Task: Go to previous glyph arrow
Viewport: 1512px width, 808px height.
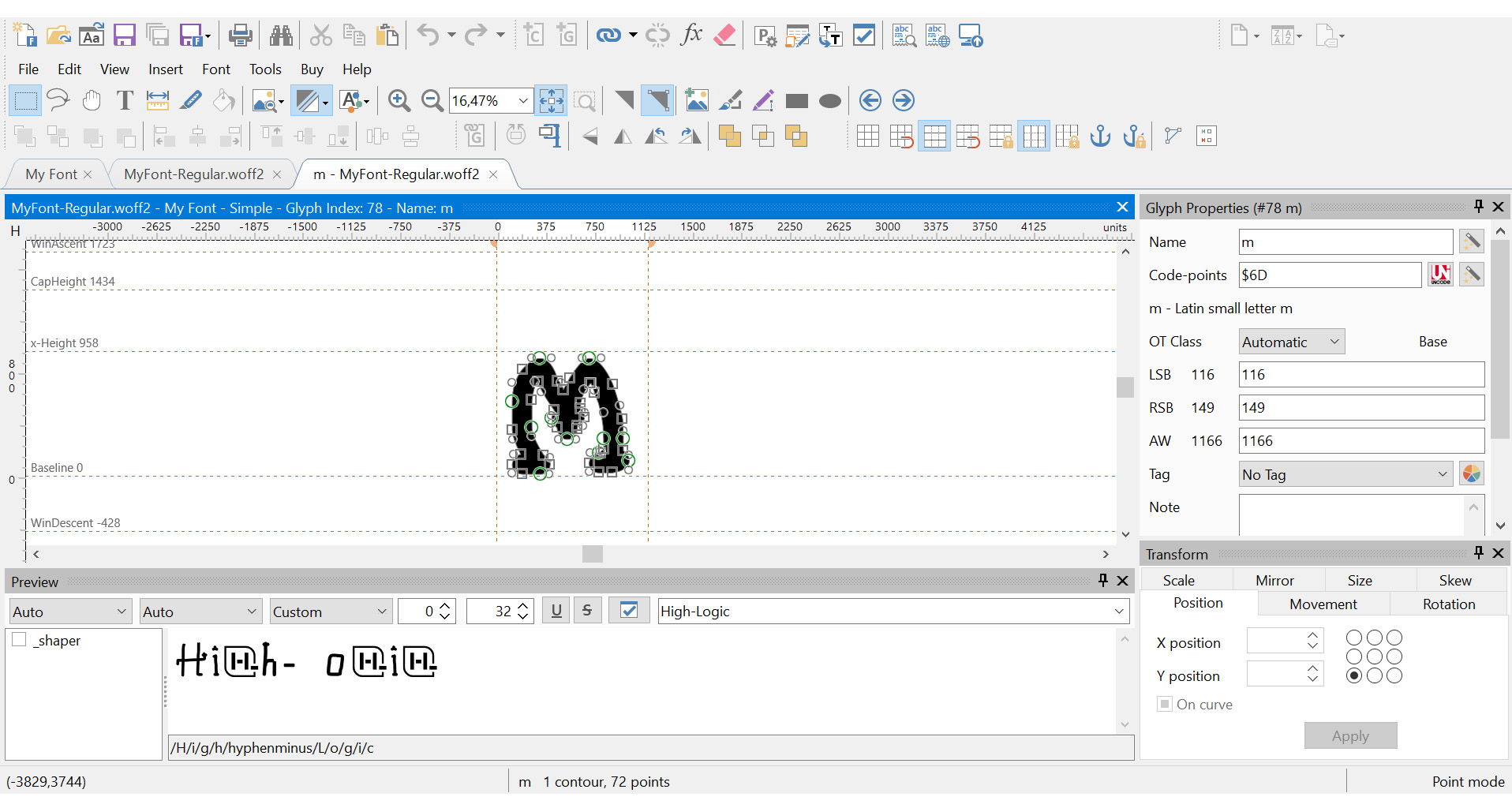Action: pyautogui.click(x=870, y=101)
